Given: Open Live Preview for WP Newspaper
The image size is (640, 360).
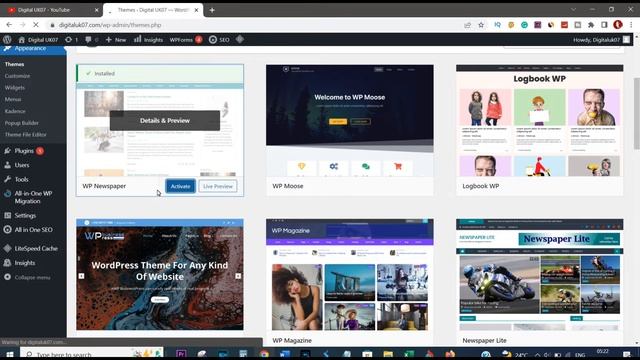Looking at the screenshot, I should coord(218,186).
